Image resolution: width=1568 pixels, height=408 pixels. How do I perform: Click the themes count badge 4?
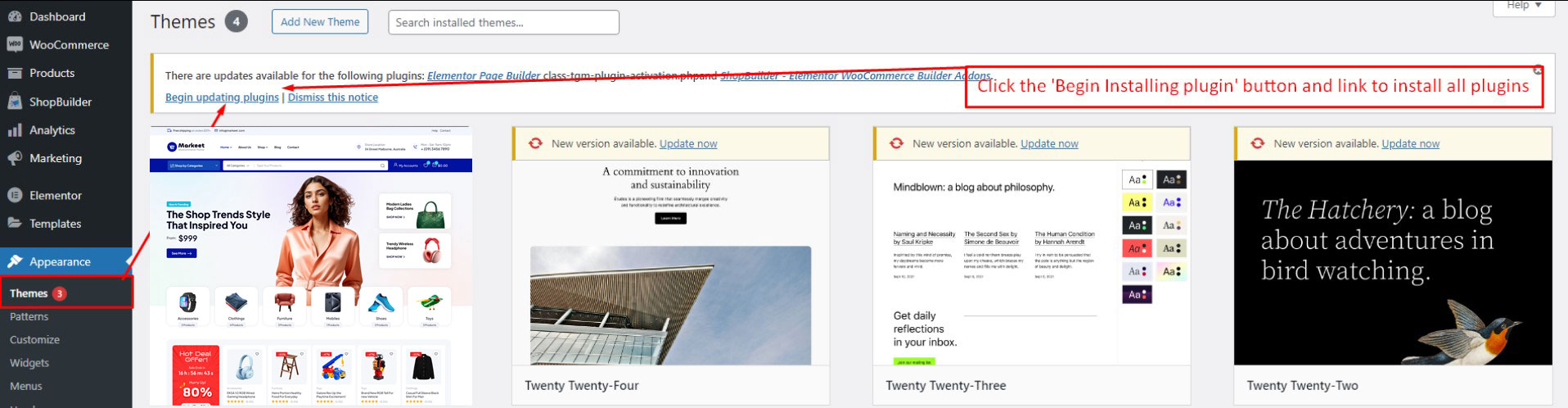click(237, 21)
